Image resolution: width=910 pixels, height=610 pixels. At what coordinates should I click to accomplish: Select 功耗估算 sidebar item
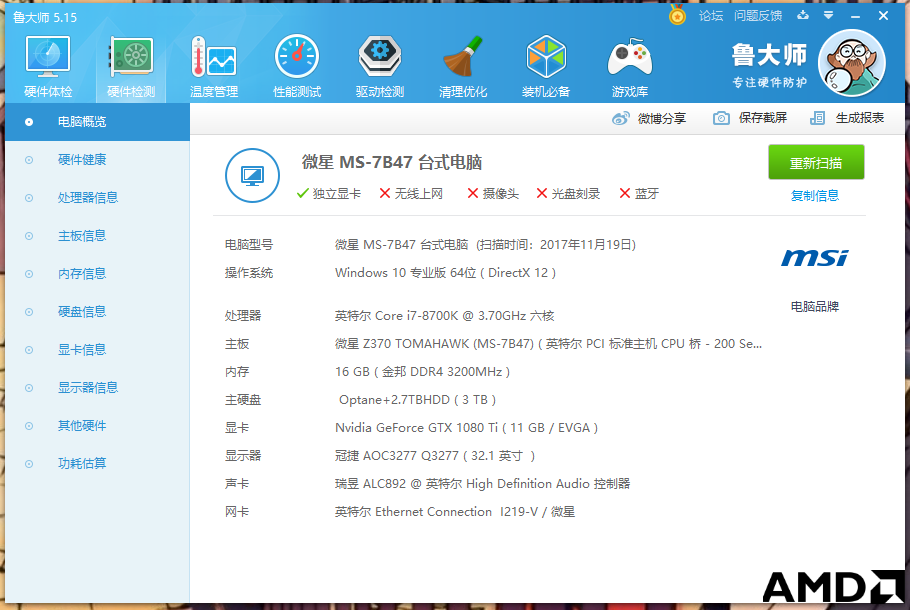click(x=98, y=464)
